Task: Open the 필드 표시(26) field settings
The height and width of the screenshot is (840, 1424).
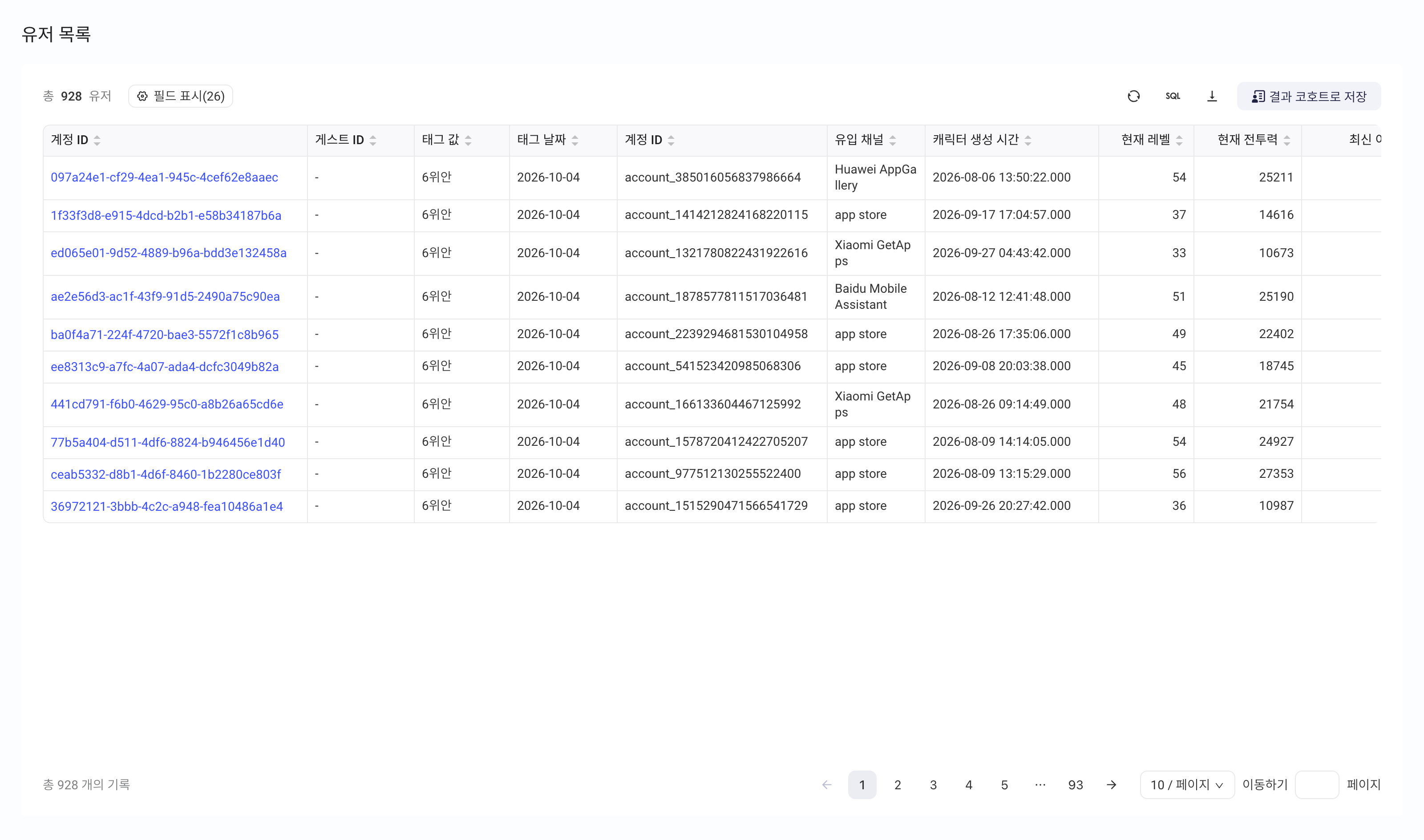Action: point(181,96)
